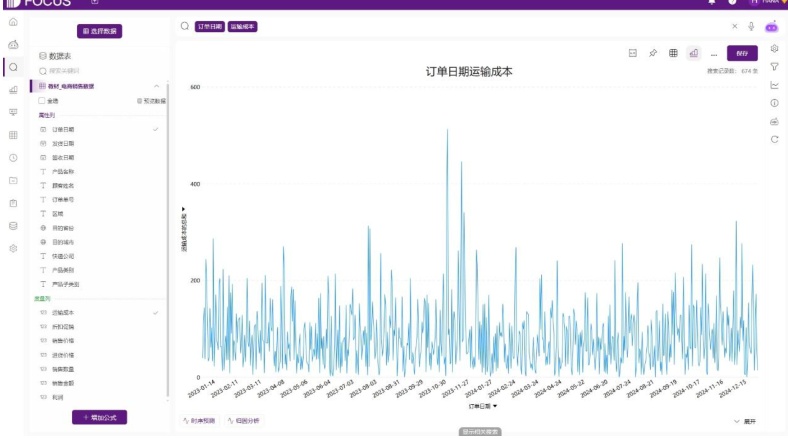Open the clipboard module in left sidebar
The image size is (788, 439).
tap(14, 203)
